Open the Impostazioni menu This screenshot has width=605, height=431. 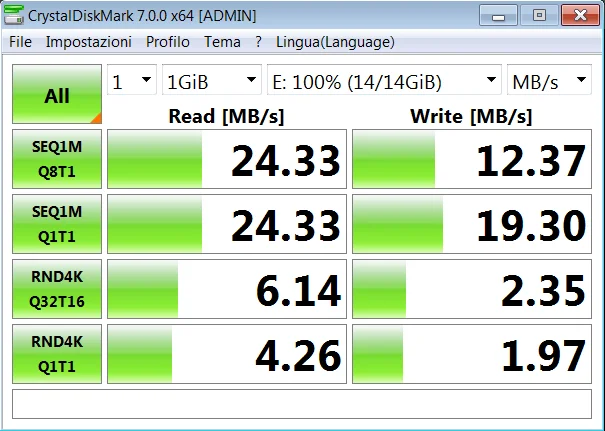coord(89,42)
